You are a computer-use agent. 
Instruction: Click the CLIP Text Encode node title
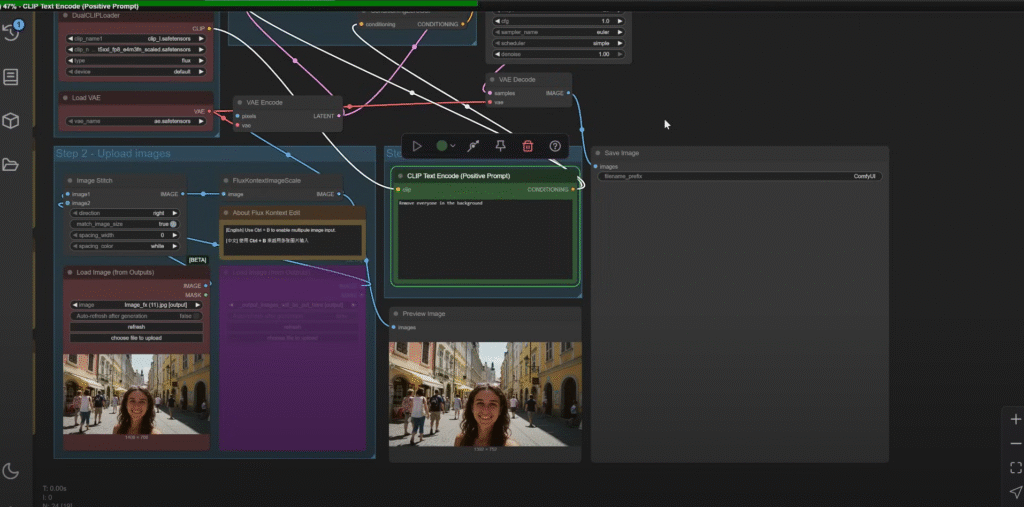(458, 176)
